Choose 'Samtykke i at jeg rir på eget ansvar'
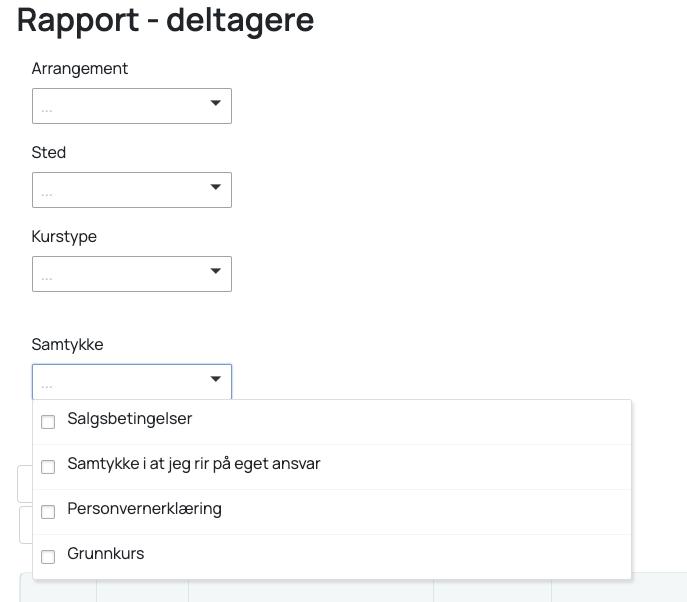 pos(193,464)
